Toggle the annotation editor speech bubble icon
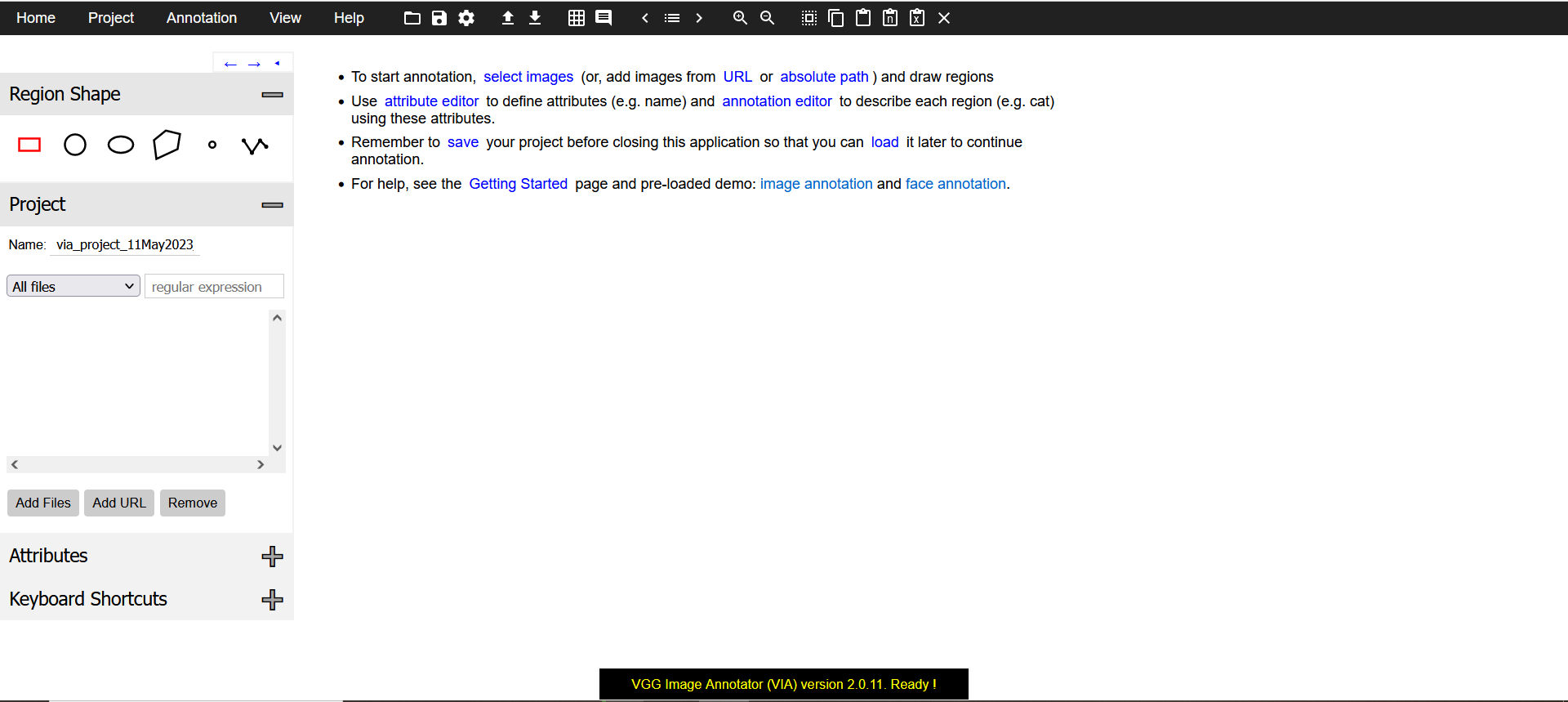This screenshot has height=702, width=1568. pyautogui.click(x=604, y=18)
